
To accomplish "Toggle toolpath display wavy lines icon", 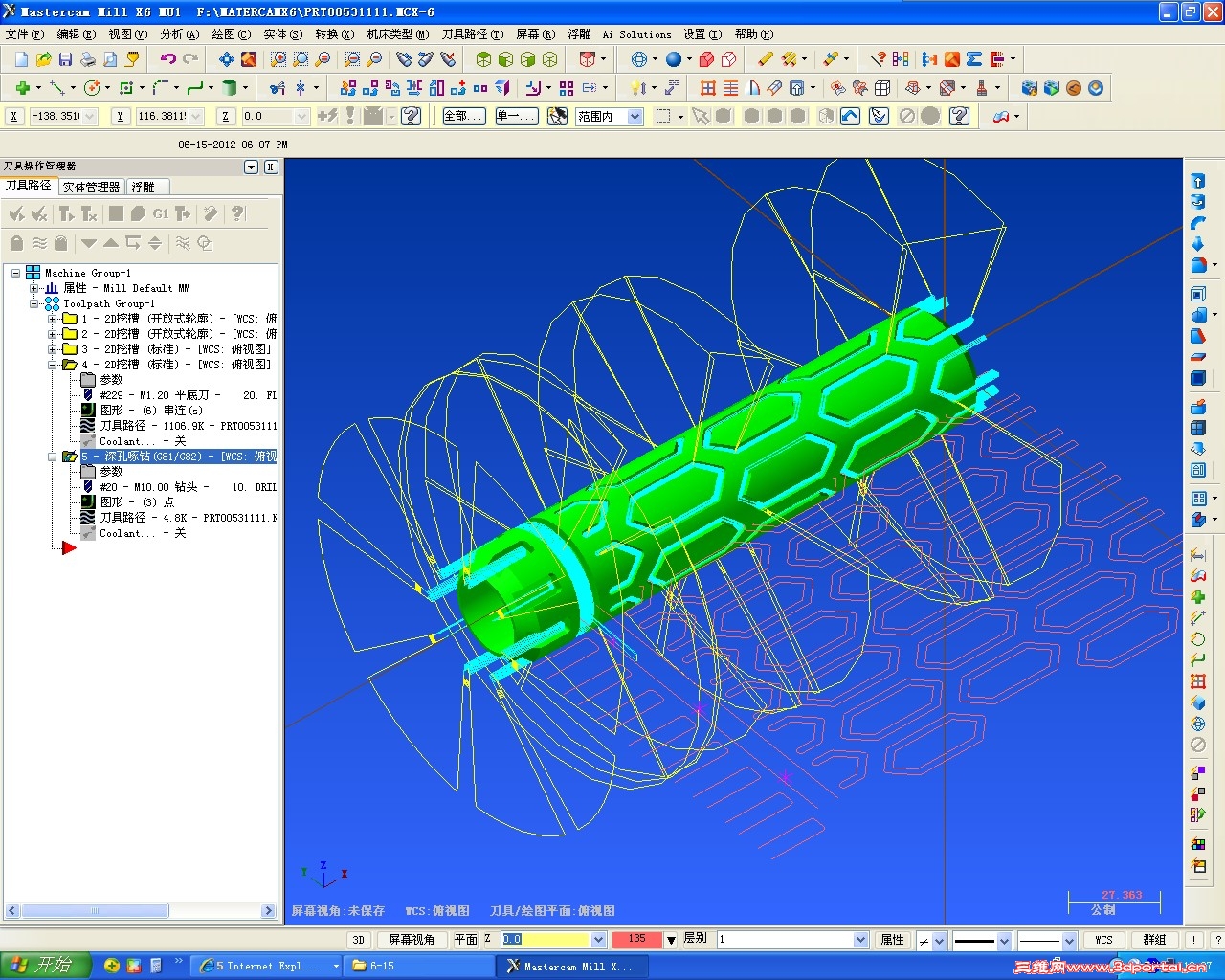I will (39, 243).
